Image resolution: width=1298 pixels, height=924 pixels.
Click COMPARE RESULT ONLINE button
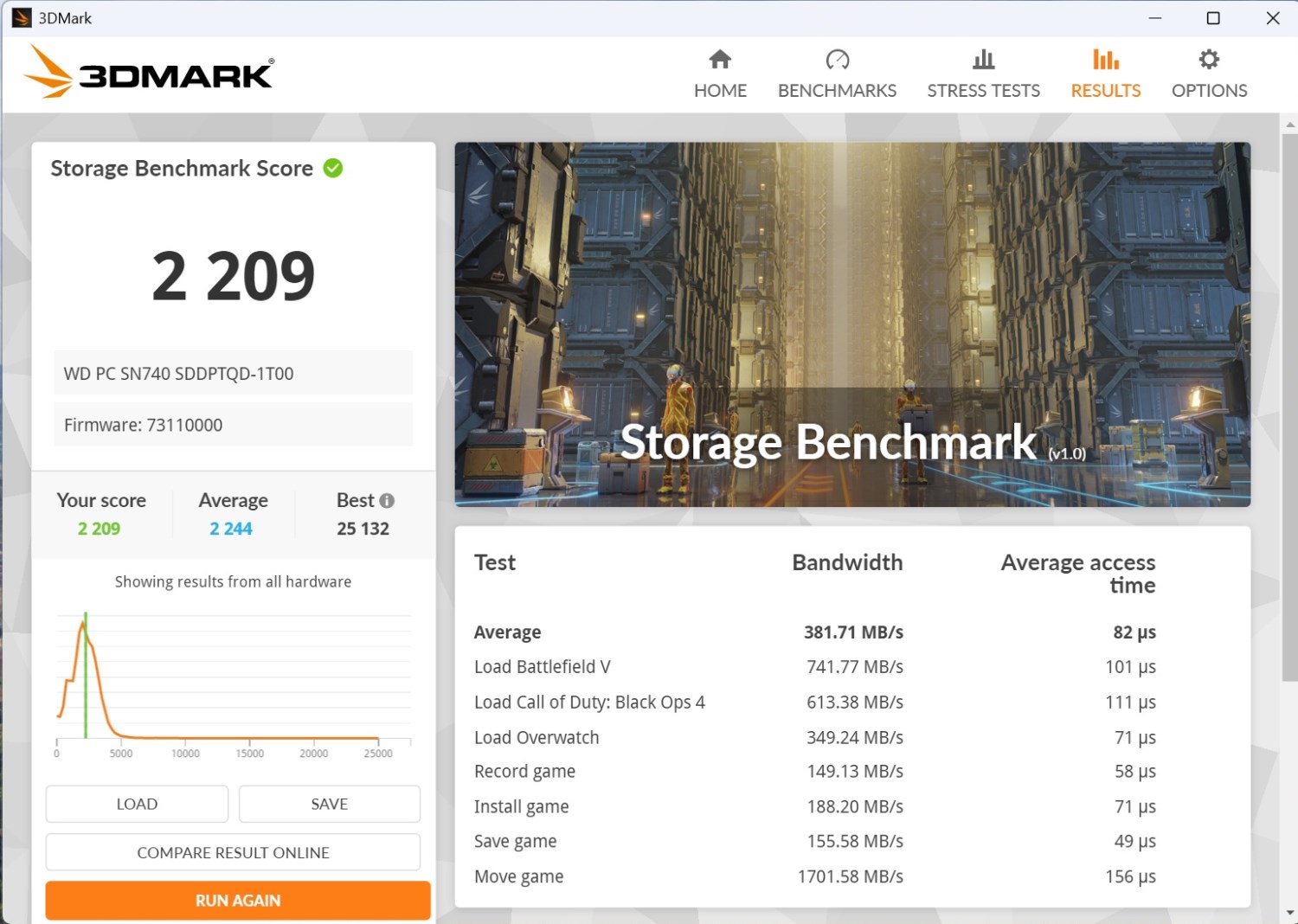[x=233, y=852]
